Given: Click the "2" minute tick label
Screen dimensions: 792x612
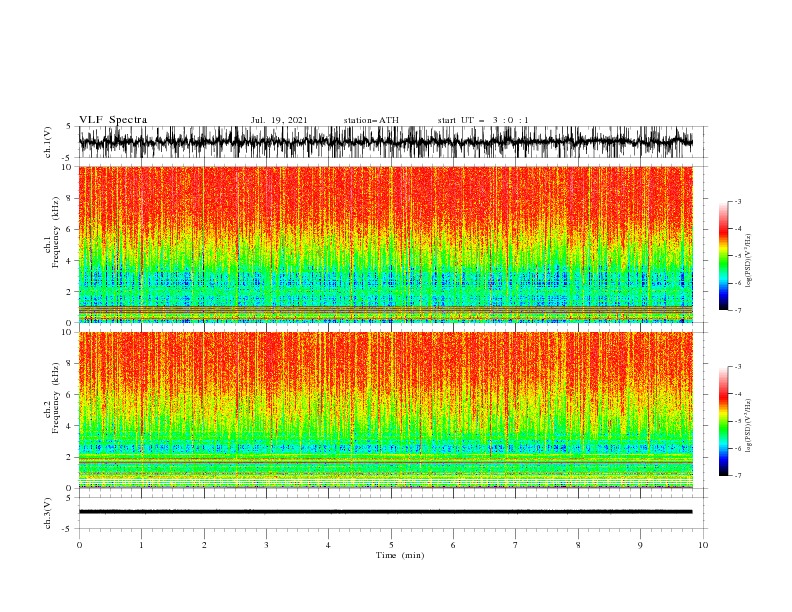Looking at the screenshot, I should [x=204, y=545].
